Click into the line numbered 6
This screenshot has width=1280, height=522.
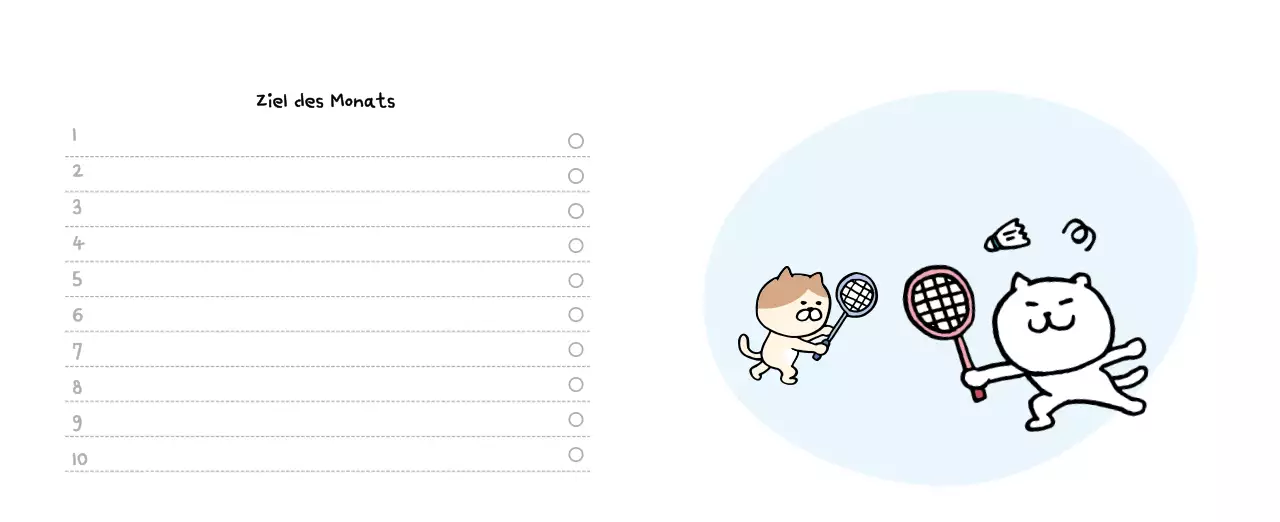pos(320,316)
